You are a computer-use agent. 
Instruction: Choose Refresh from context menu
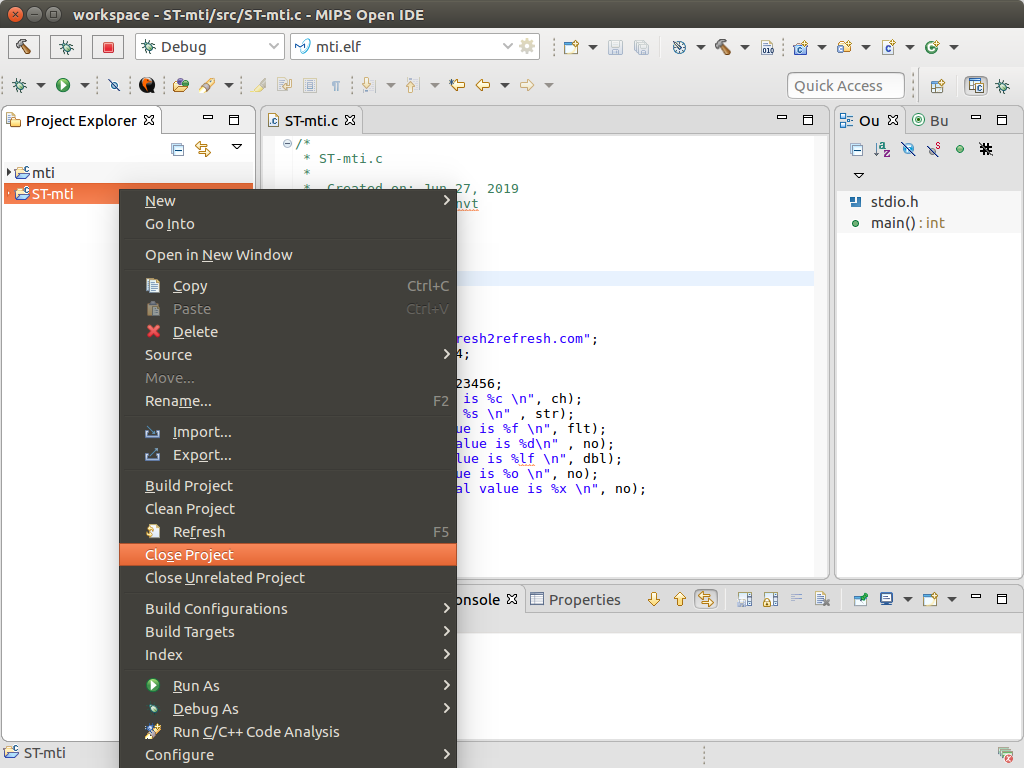(x=288, y=532)
